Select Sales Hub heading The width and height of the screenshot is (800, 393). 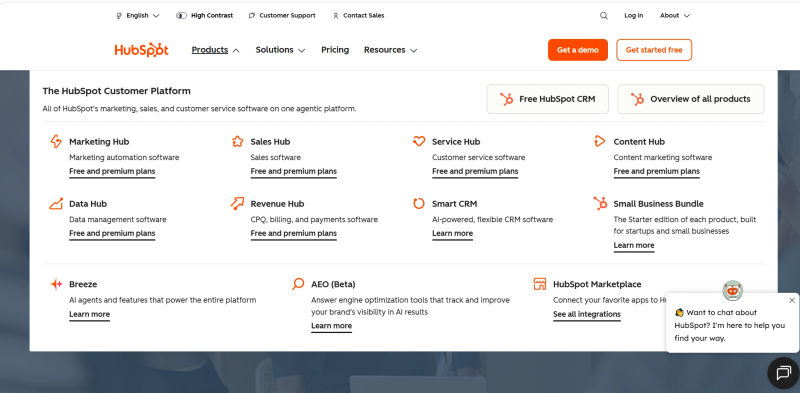click(x=270, y=142)
